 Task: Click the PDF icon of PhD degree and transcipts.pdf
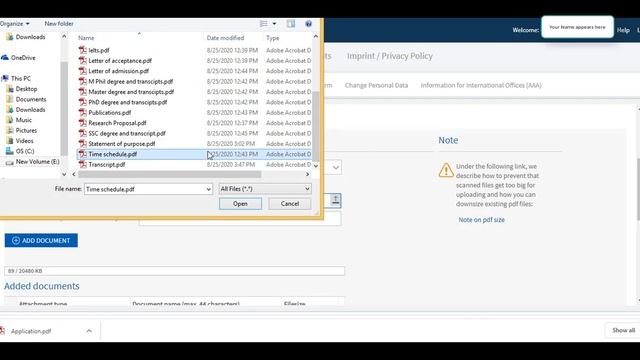pos(83,102)
